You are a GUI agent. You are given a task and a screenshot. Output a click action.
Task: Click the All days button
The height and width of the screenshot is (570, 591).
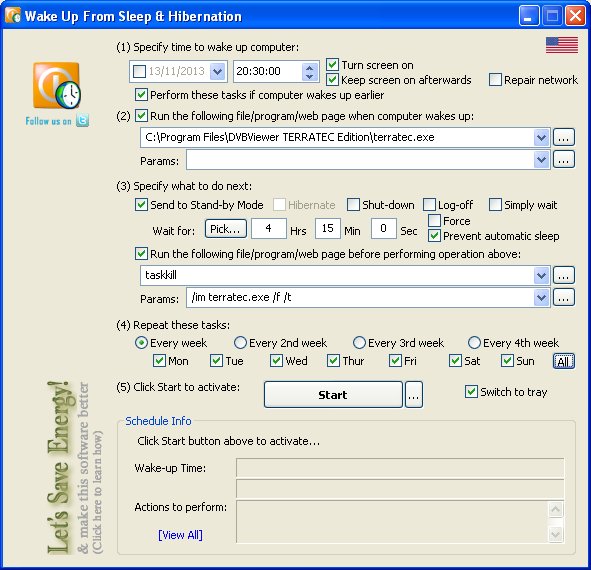pos(563,362)
